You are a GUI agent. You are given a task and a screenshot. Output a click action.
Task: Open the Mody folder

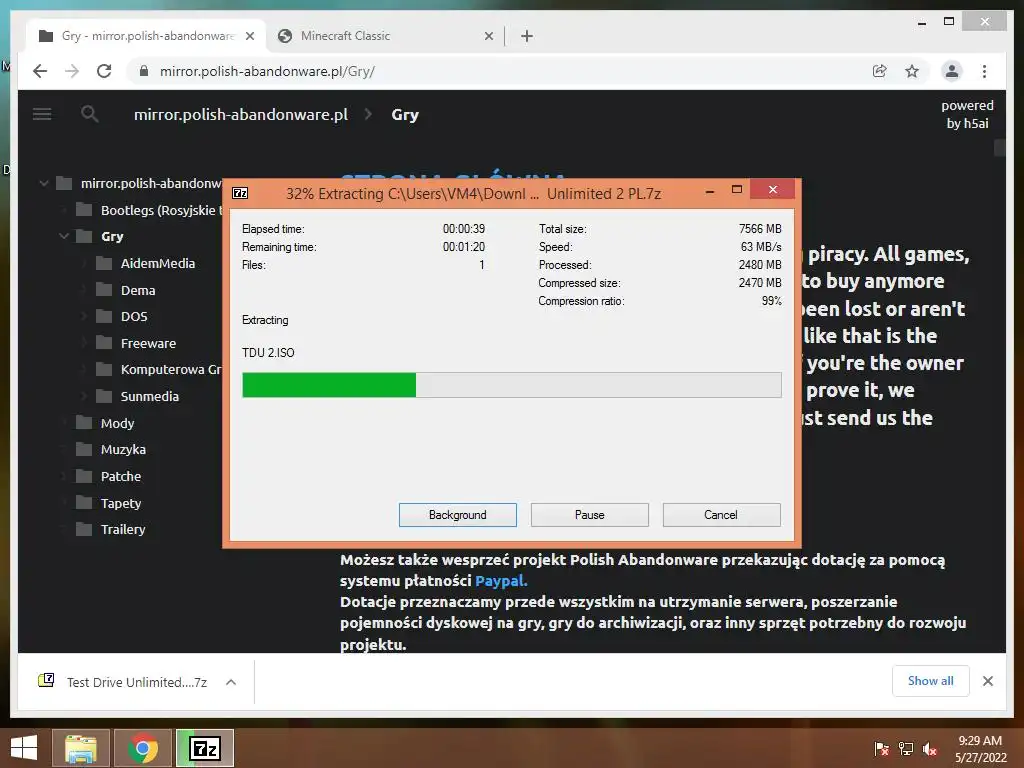(118, 423)
